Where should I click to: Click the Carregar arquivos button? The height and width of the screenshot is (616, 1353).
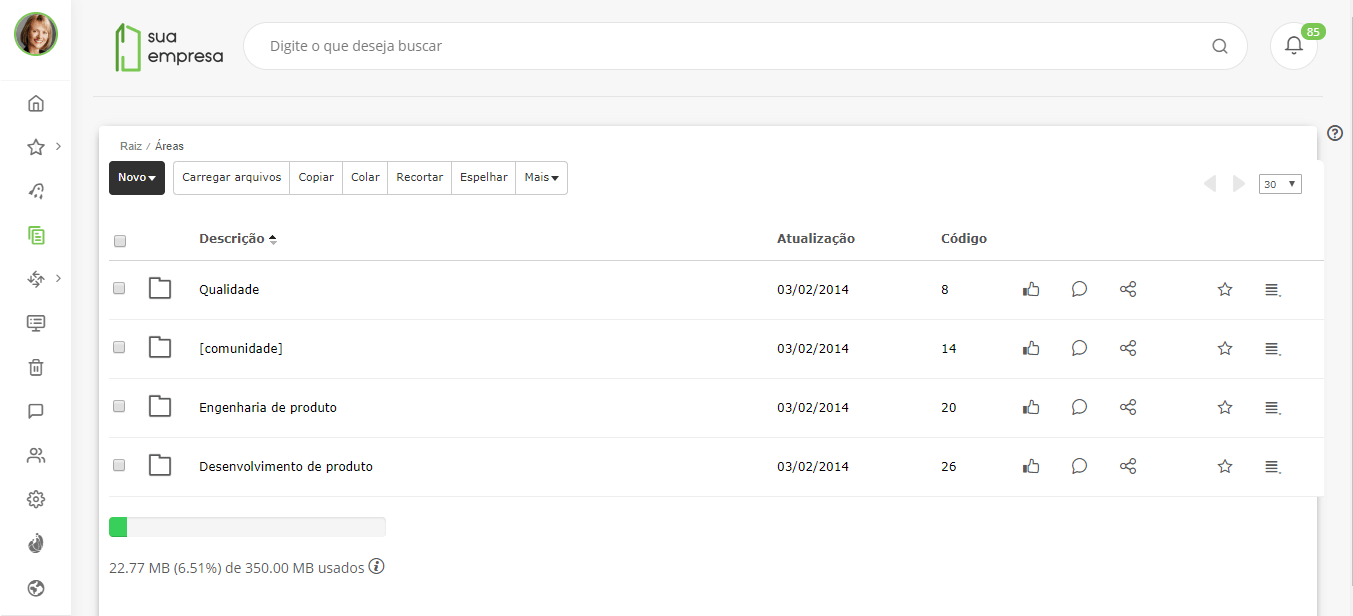231,177
